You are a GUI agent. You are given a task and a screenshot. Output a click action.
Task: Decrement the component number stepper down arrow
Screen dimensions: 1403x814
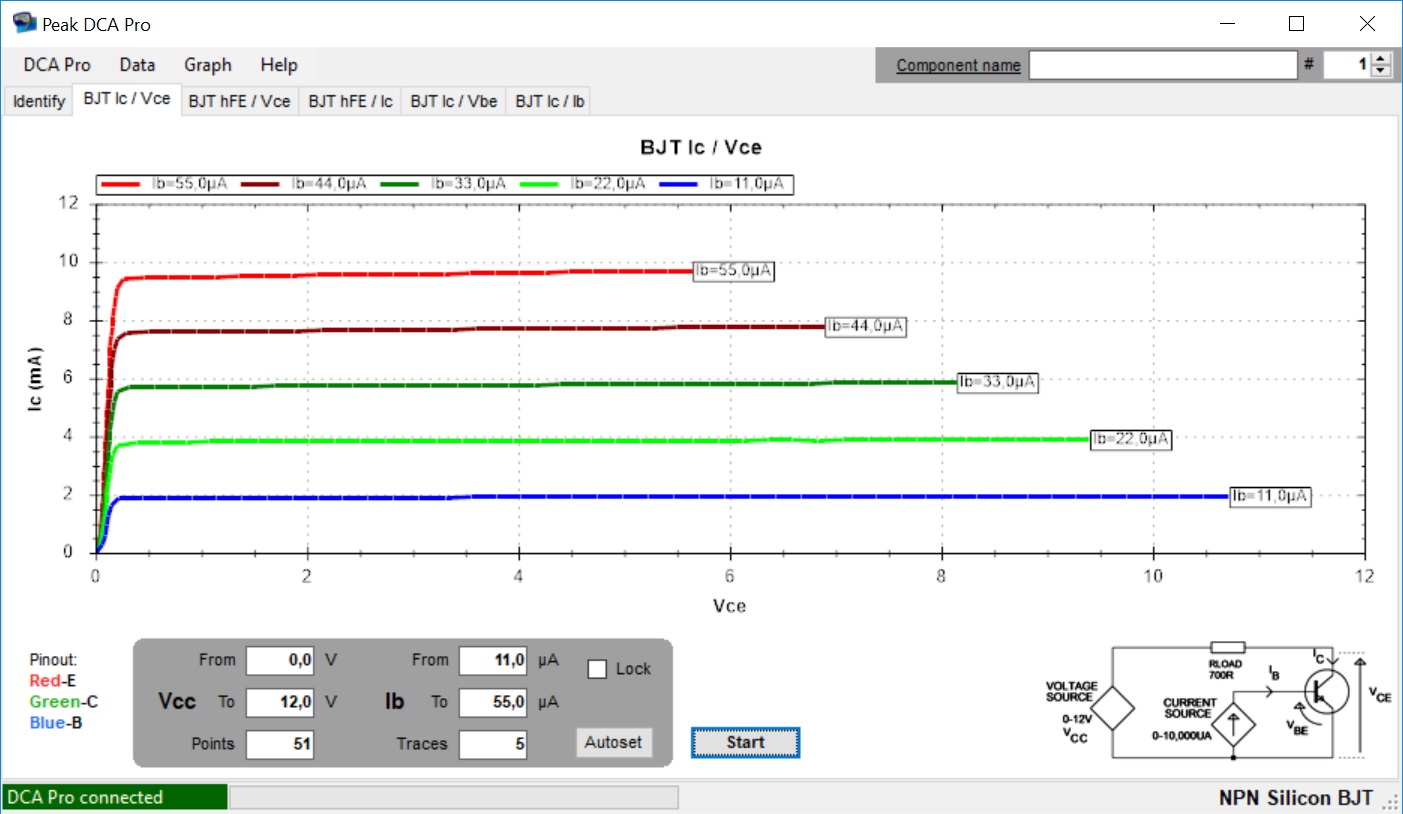(x=1381, y=71)
